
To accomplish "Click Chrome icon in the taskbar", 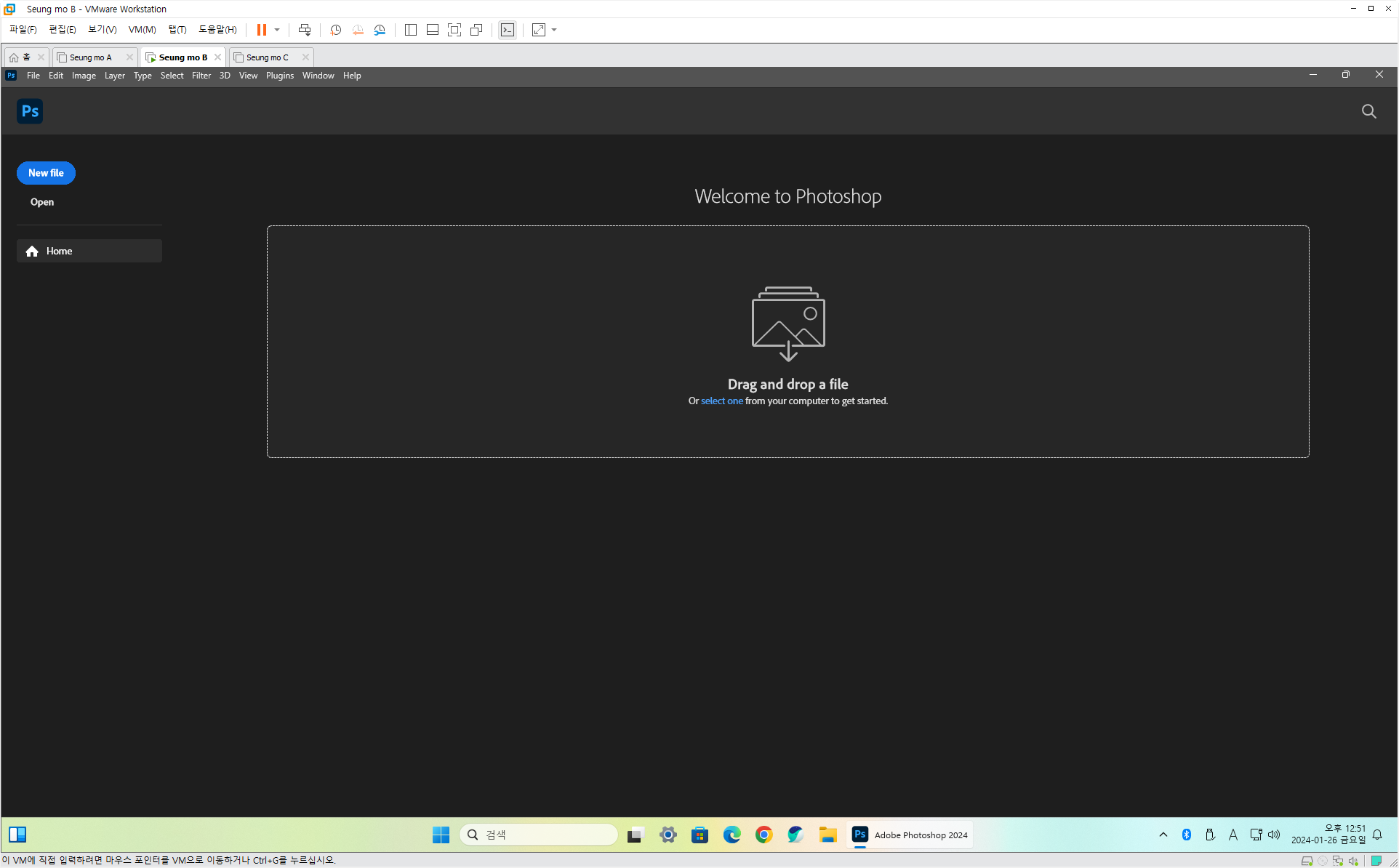I will click(763, 835).
